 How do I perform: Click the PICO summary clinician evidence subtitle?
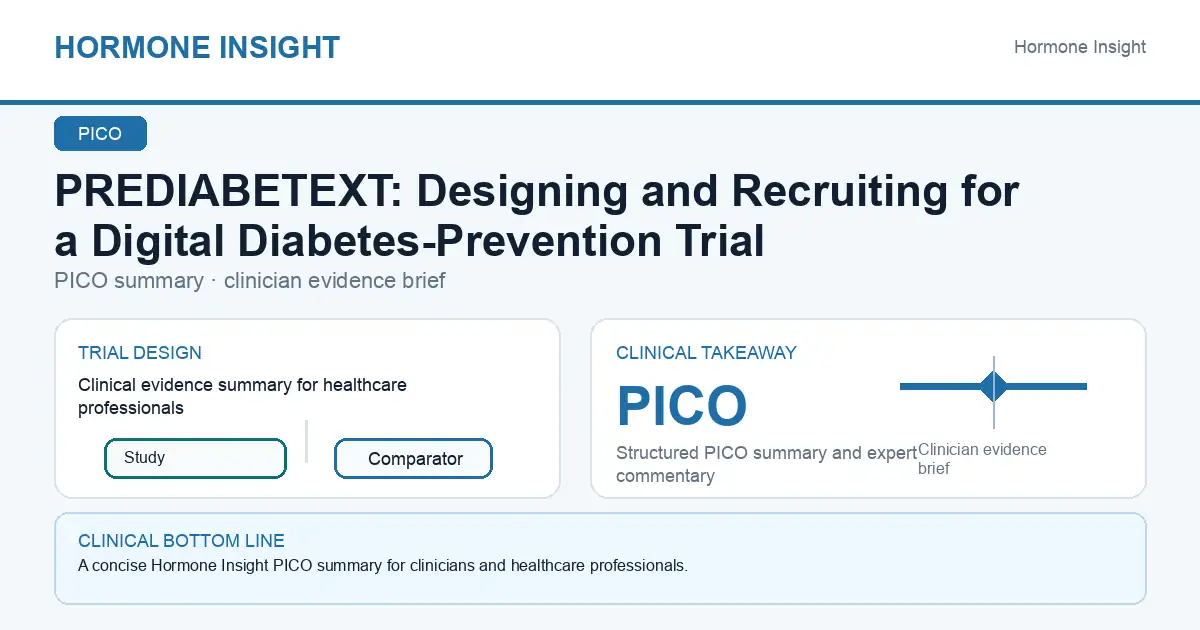(x=250, y=281)
